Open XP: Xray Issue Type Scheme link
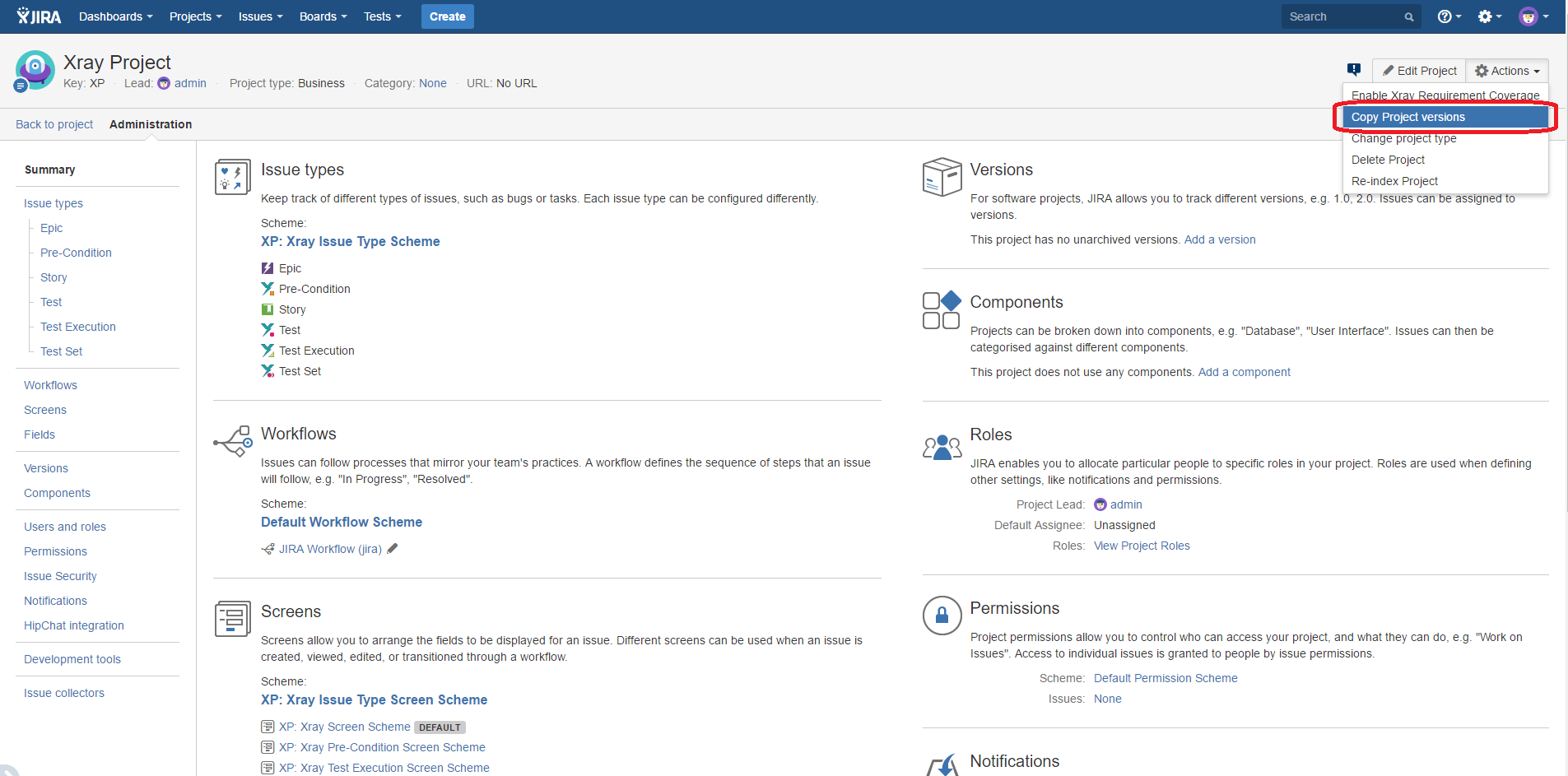The width and height of the screenshot is (1568, 776). 351,241
